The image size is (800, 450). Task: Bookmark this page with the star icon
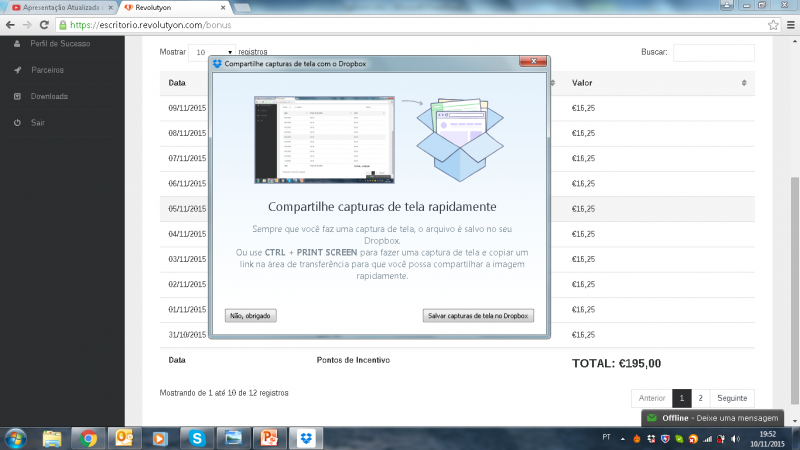tap(773, 24)
